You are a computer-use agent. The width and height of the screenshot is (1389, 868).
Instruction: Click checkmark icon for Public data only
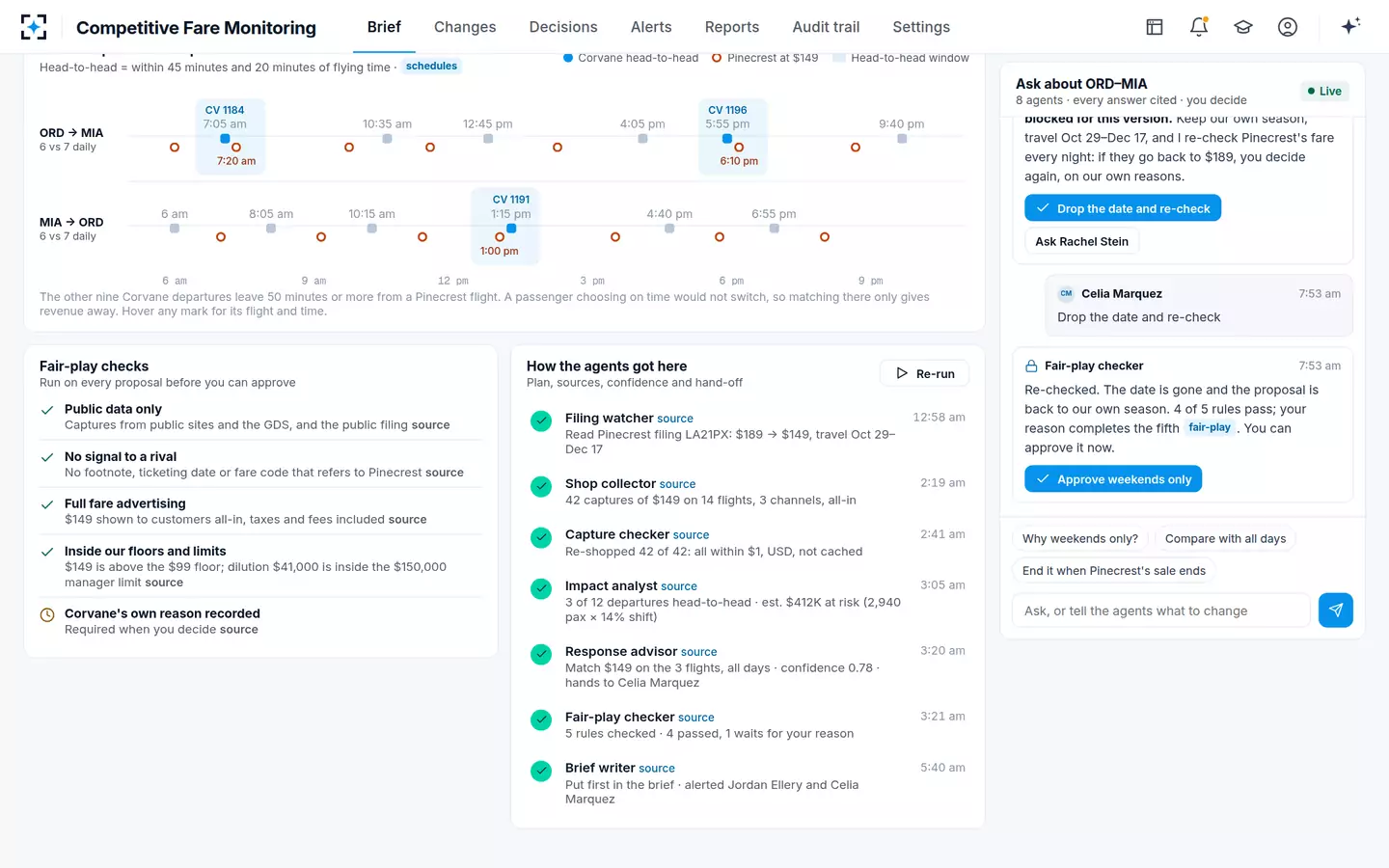[x=47, y=410]
